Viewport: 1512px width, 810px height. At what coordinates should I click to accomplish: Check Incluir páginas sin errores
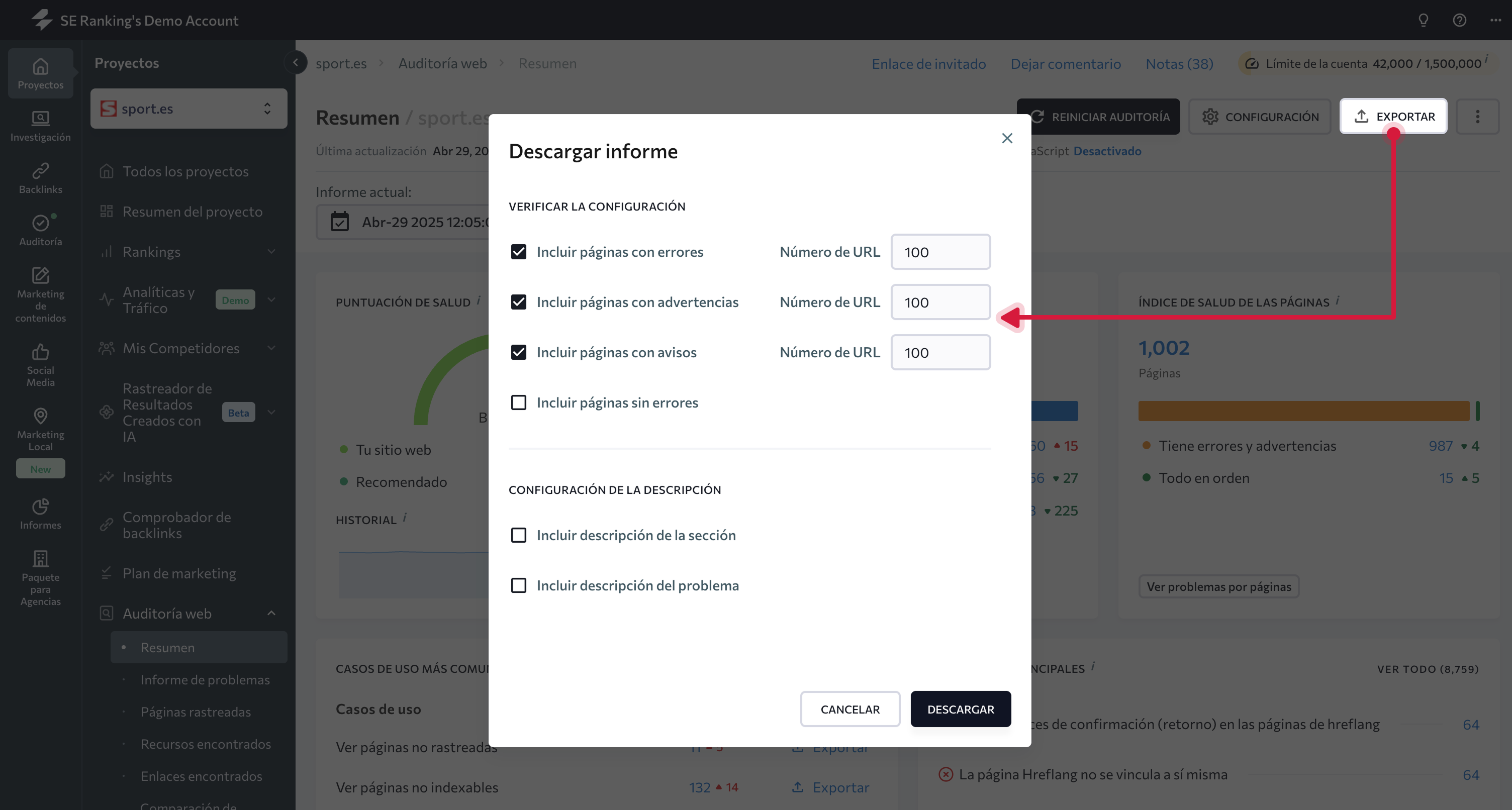518,402
